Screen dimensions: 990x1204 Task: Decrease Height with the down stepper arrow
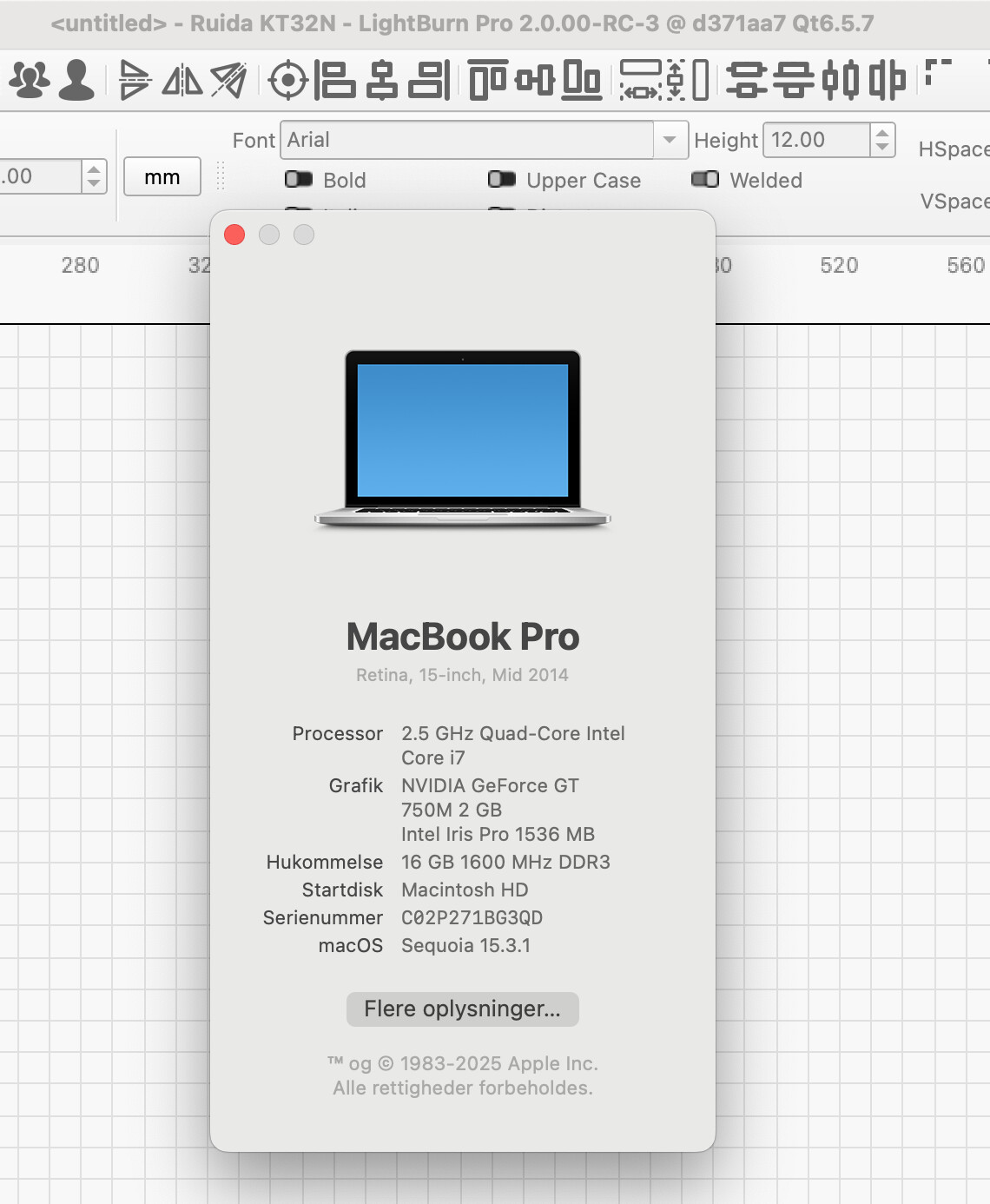pyautogui.click(x=882, y=148)
